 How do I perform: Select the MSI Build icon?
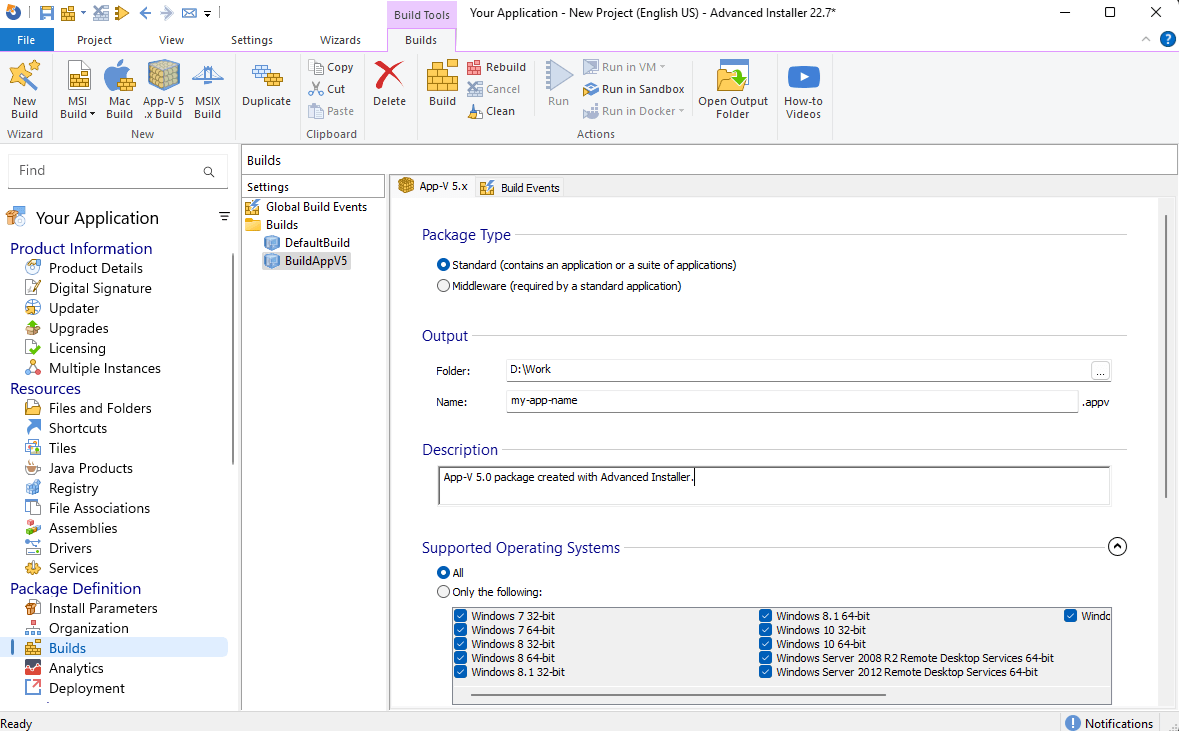[77, 88]
